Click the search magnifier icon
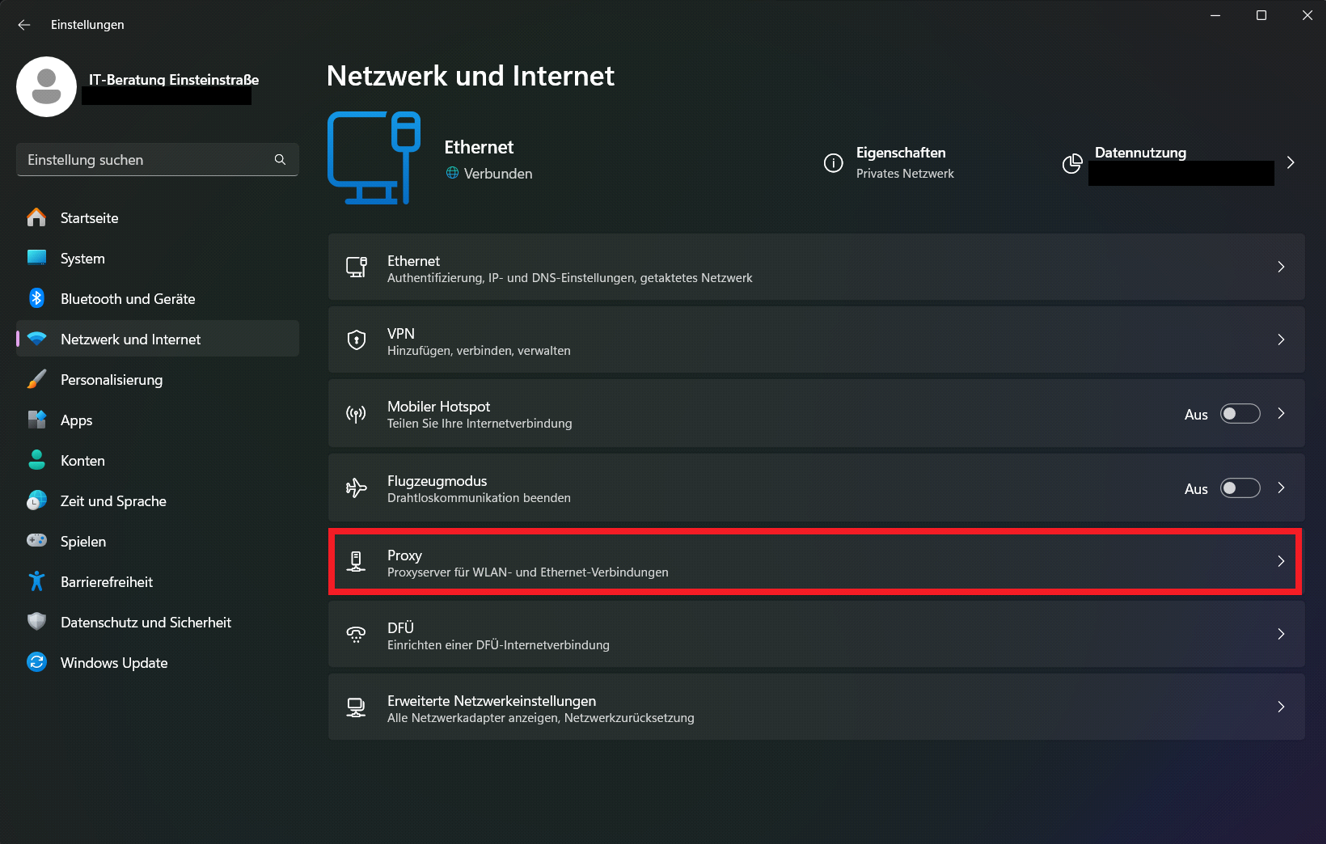 click(x=280, y=160)
